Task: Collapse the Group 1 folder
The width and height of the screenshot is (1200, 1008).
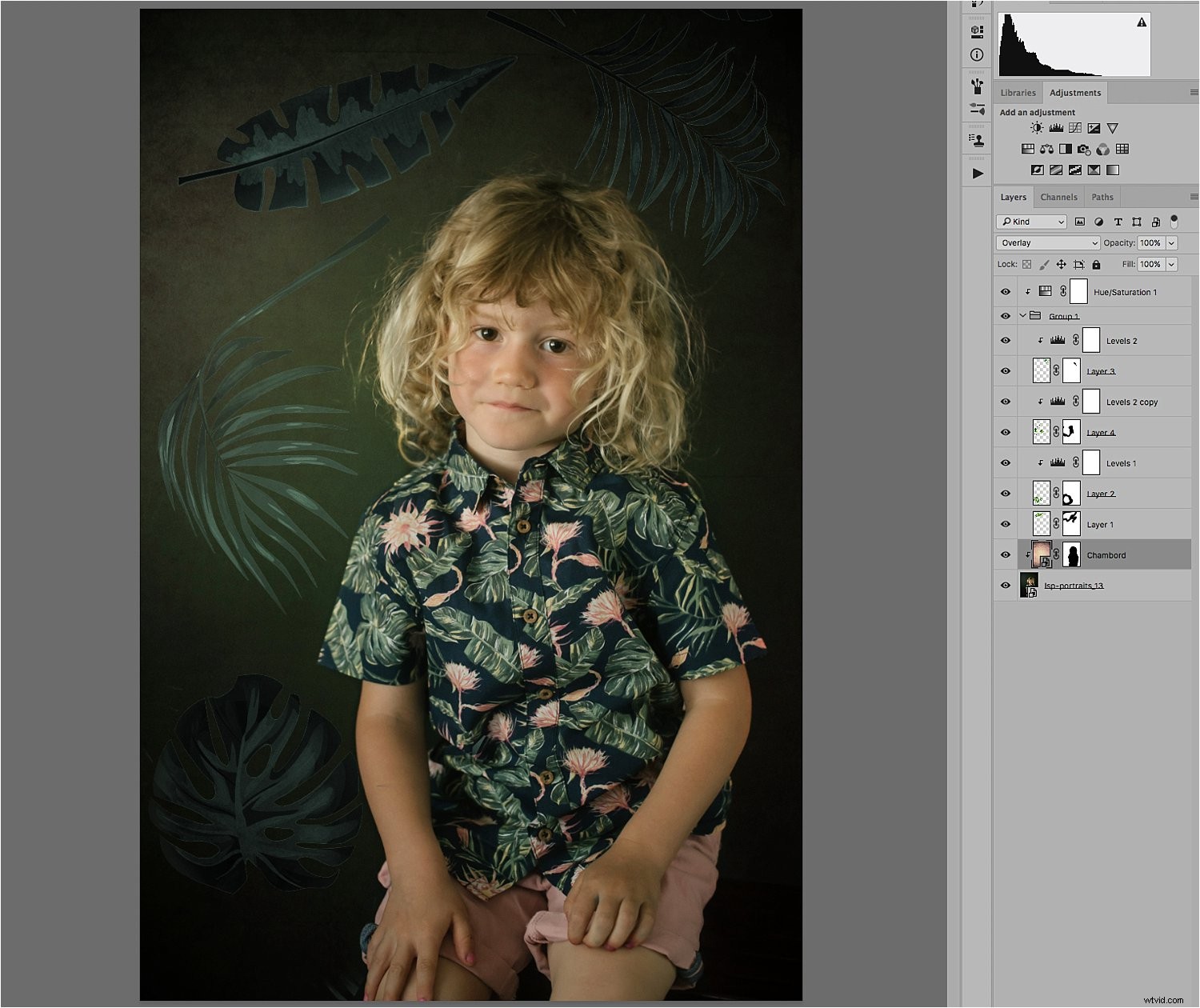Action: coord(1022,315)
